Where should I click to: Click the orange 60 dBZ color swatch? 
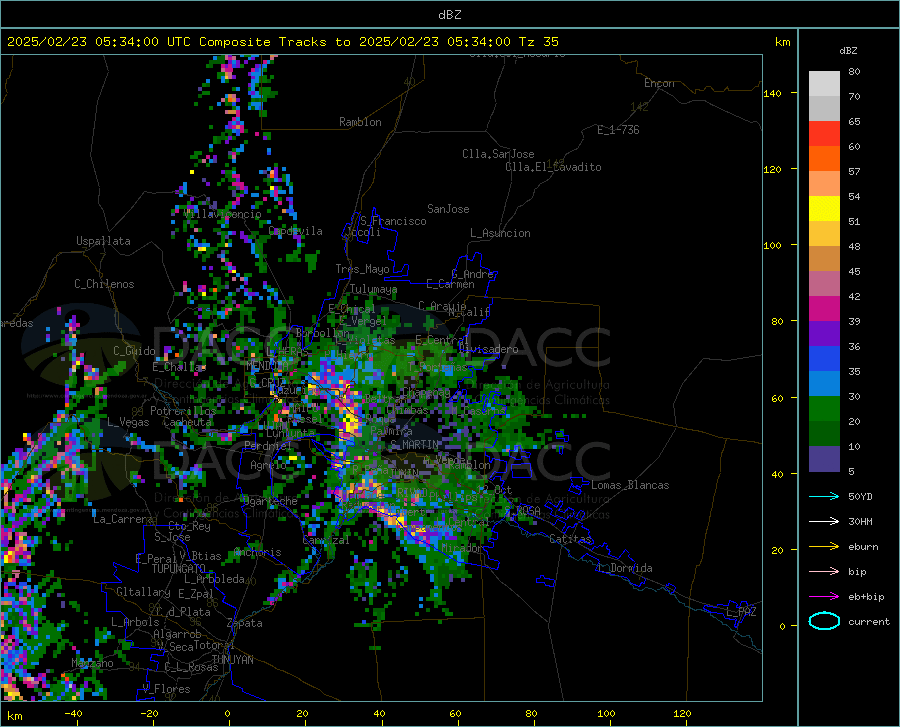[x=824, y=159]
